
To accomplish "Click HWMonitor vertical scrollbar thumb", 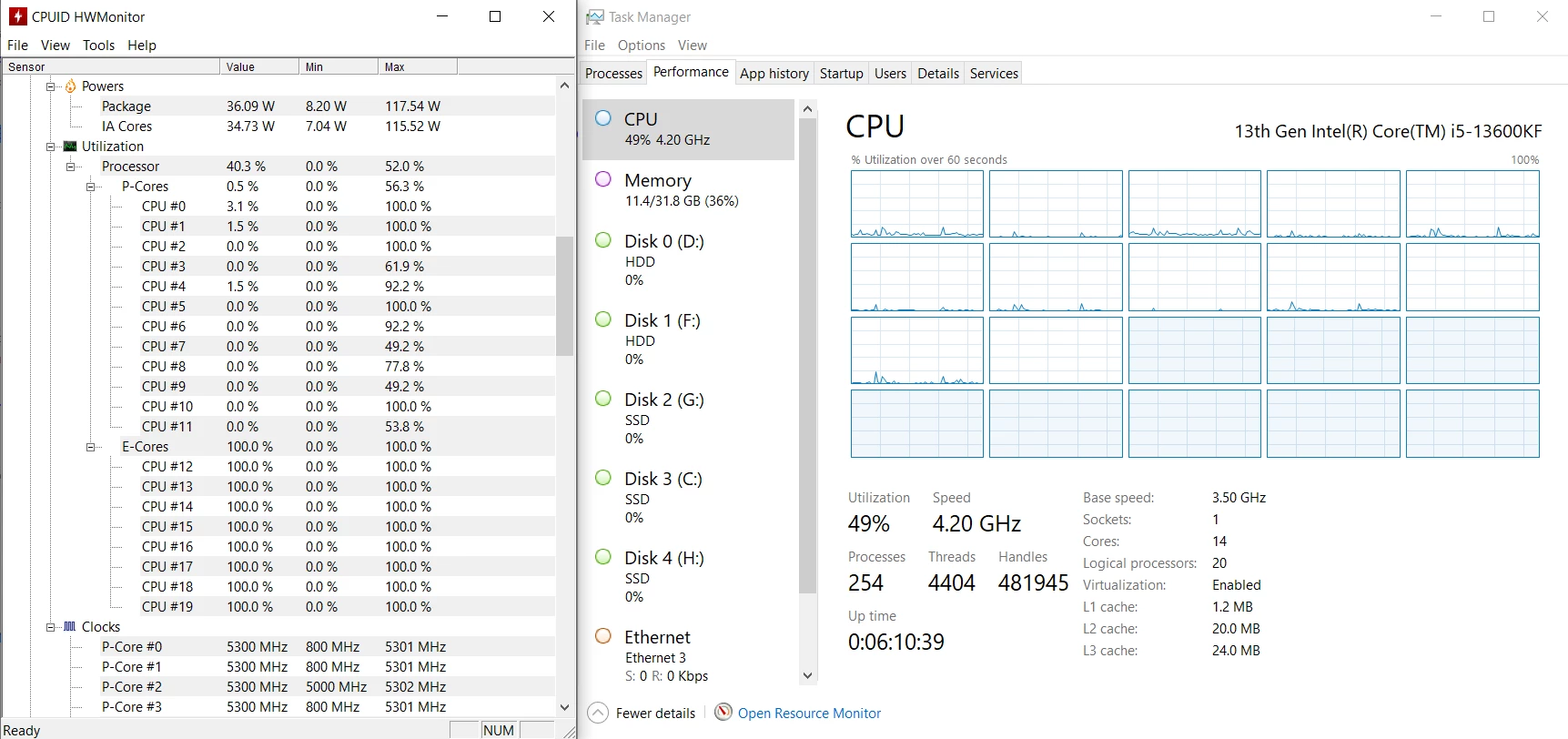I will (564, 296).
